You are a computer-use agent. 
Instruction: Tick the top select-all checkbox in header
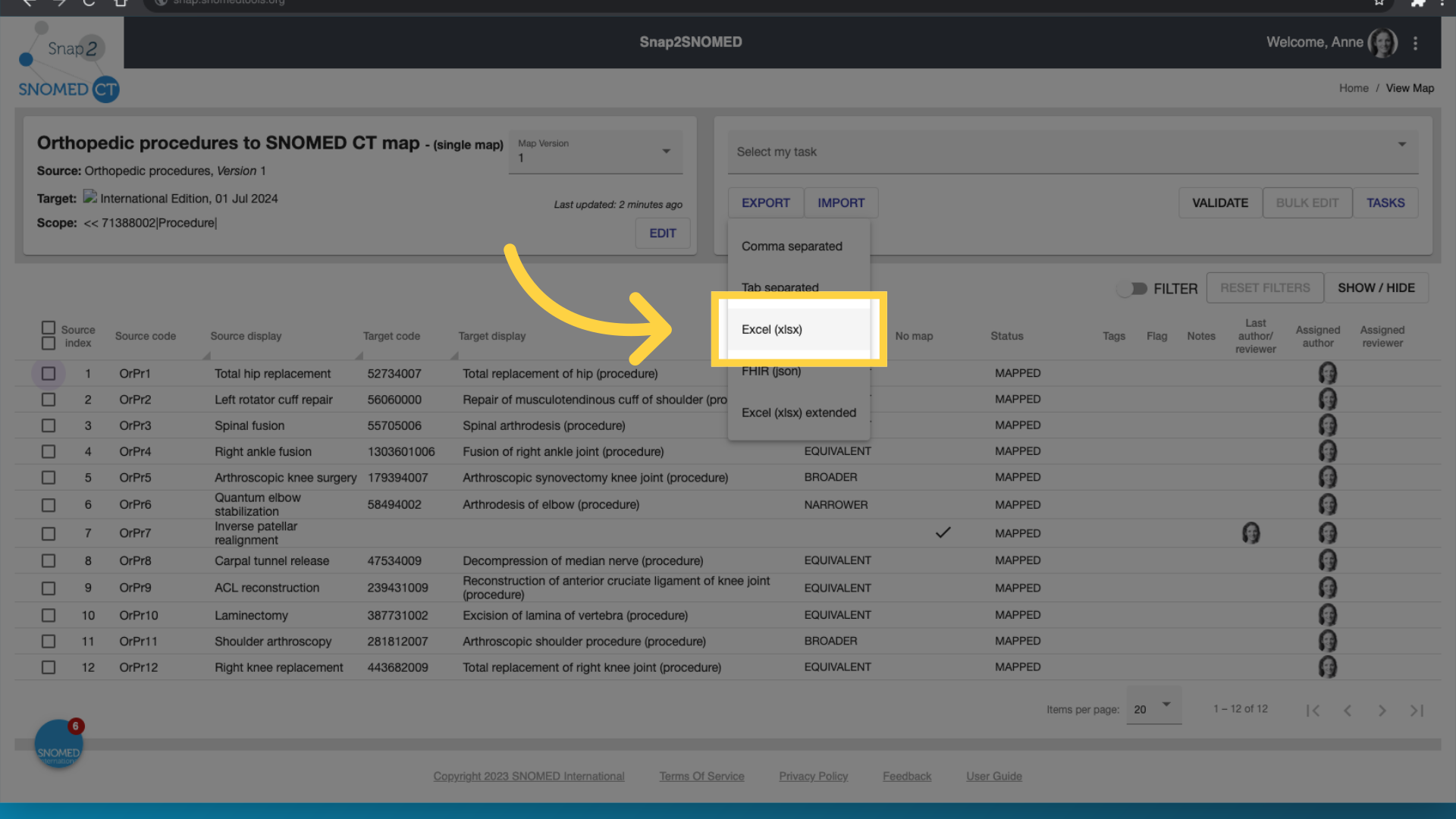49,328
